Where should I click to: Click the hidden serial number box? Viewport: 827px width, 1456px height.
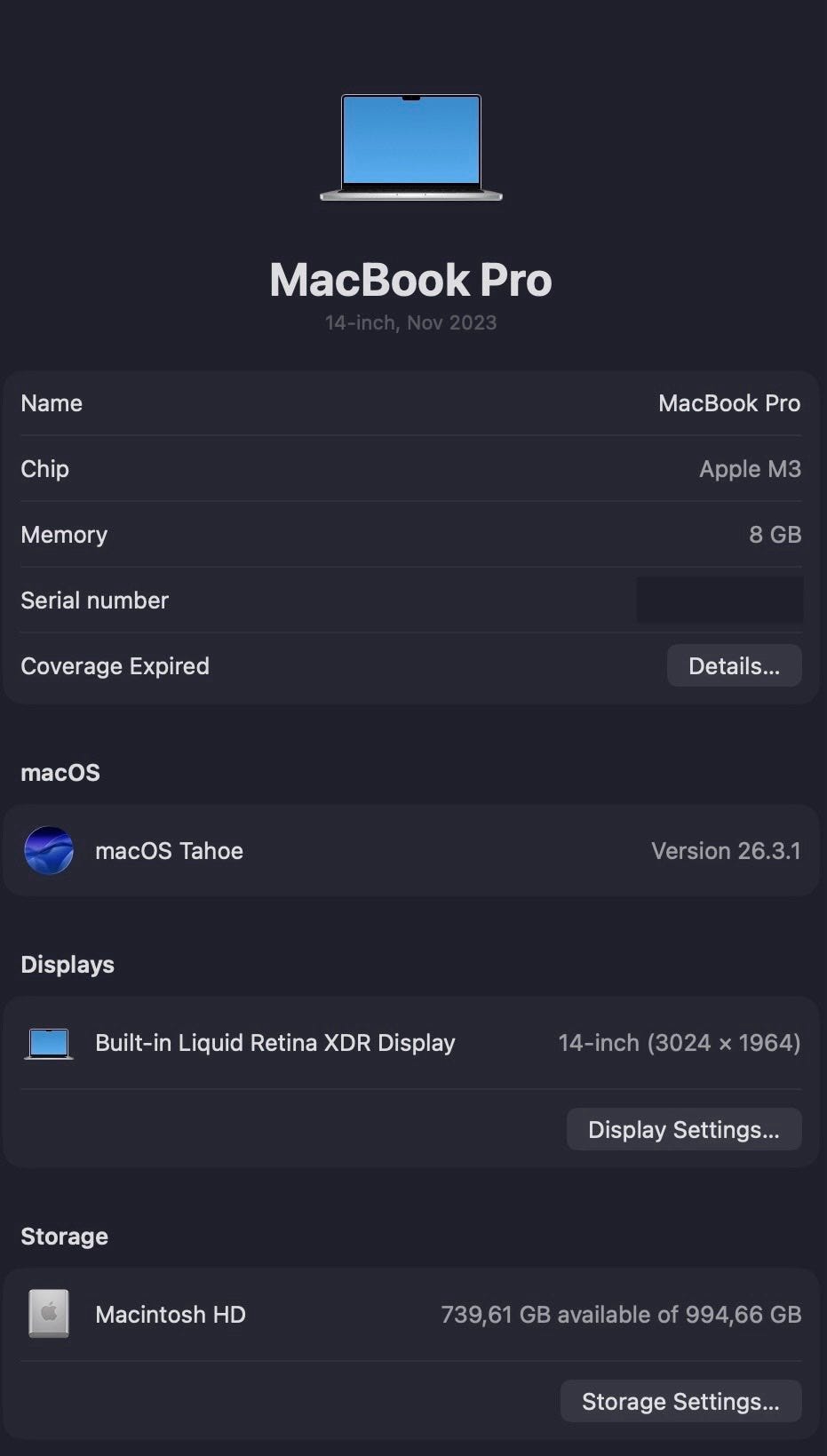tap(720, 600)
